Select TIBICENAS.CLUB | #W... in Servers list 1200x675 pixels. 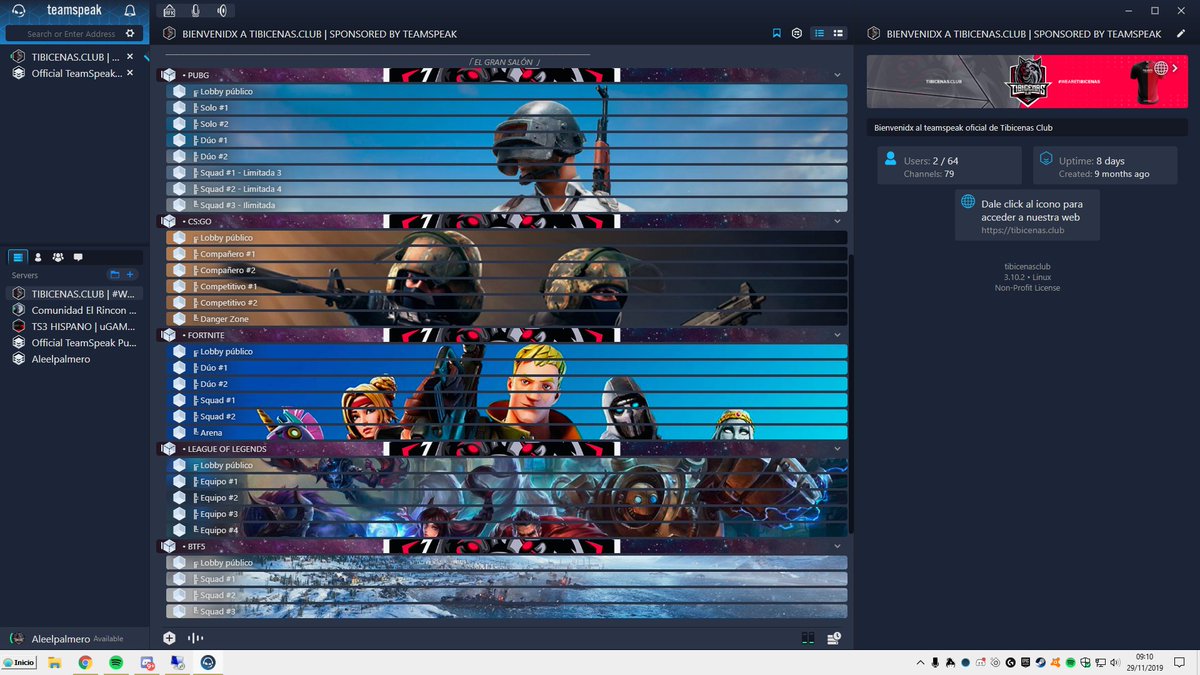pos(75,294)
